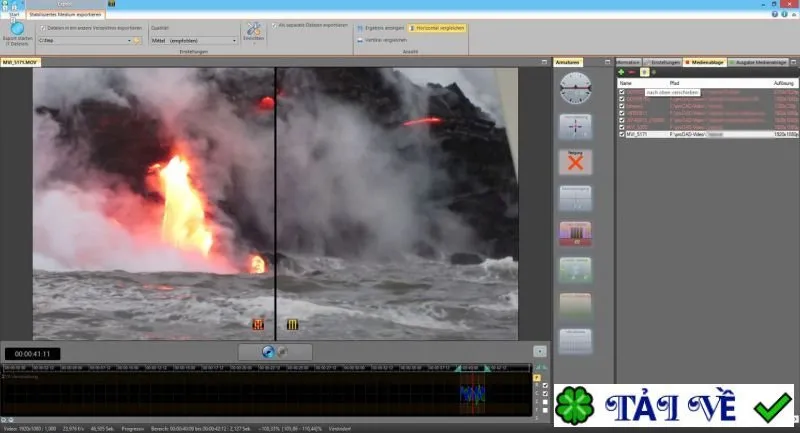
Task: Click the Neigung gauge with orange X
Action: click(576, 162)
